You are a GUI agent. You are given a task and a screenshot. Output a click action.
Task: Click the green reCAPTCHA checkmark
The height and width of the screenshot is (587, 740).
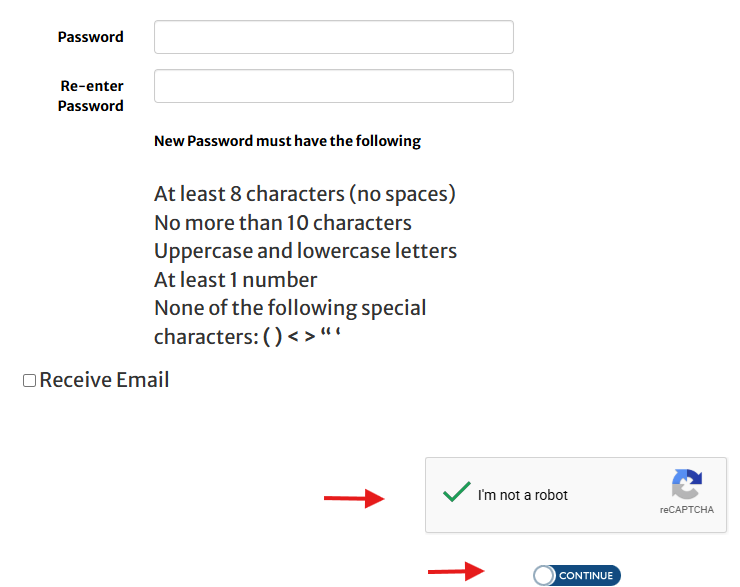[456, 492]
